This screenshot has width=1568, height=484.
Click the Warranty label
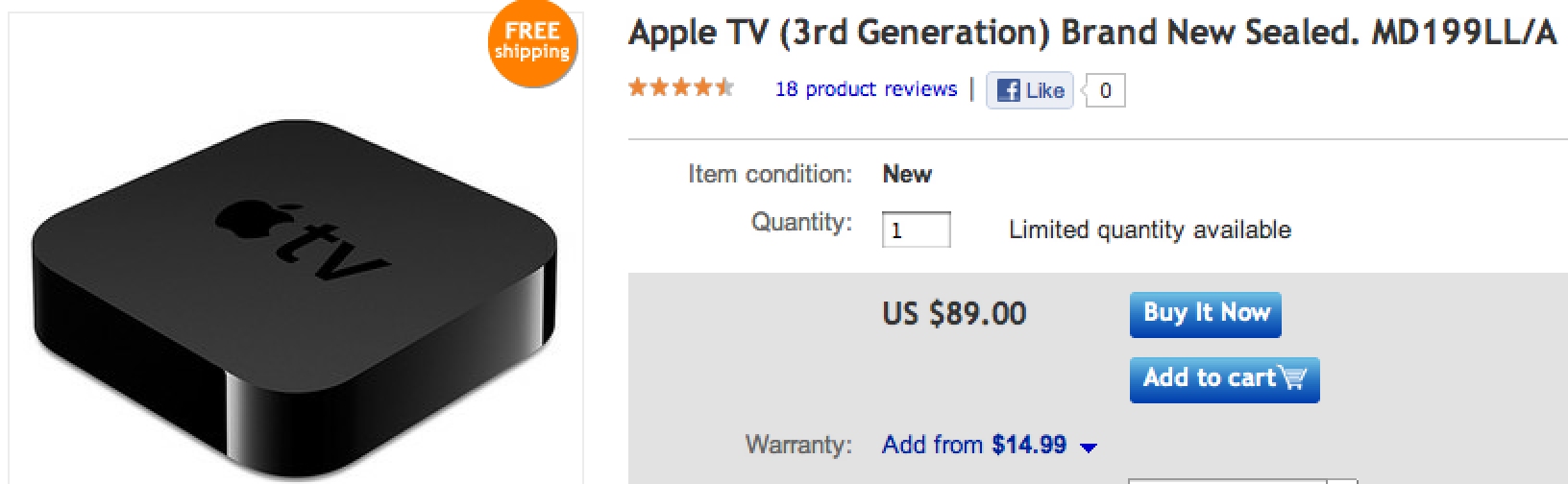[797, 446]
